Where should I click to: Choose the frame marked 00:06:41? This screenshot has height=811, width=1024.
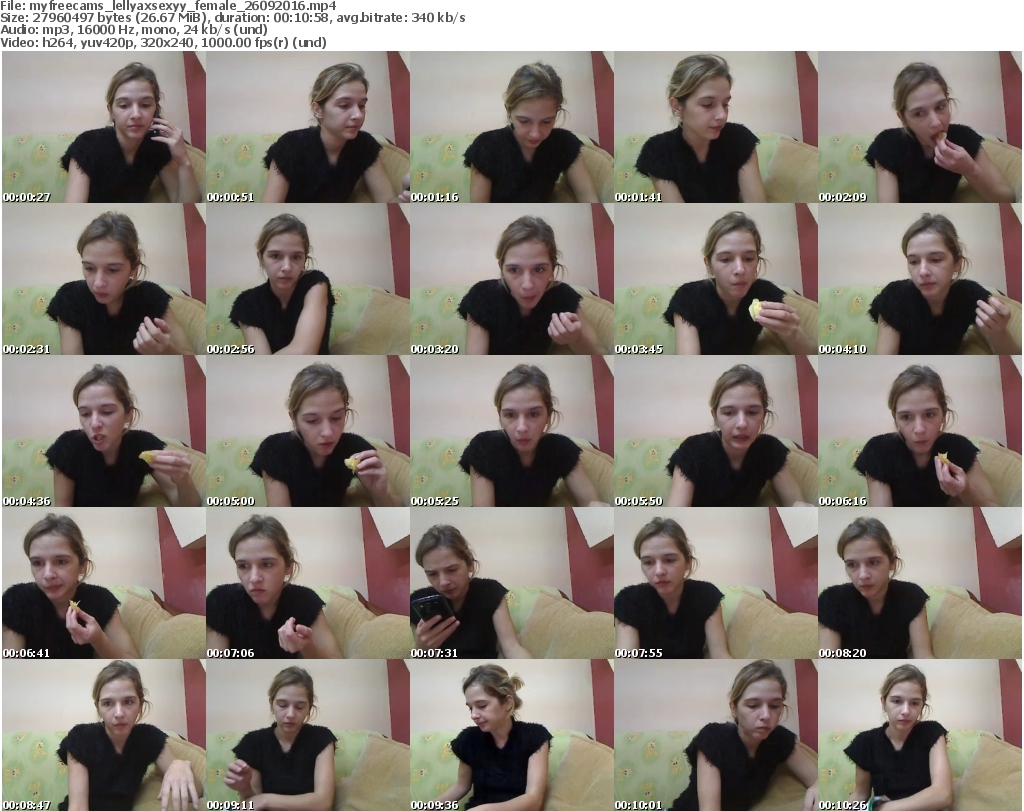pos(104,583)
